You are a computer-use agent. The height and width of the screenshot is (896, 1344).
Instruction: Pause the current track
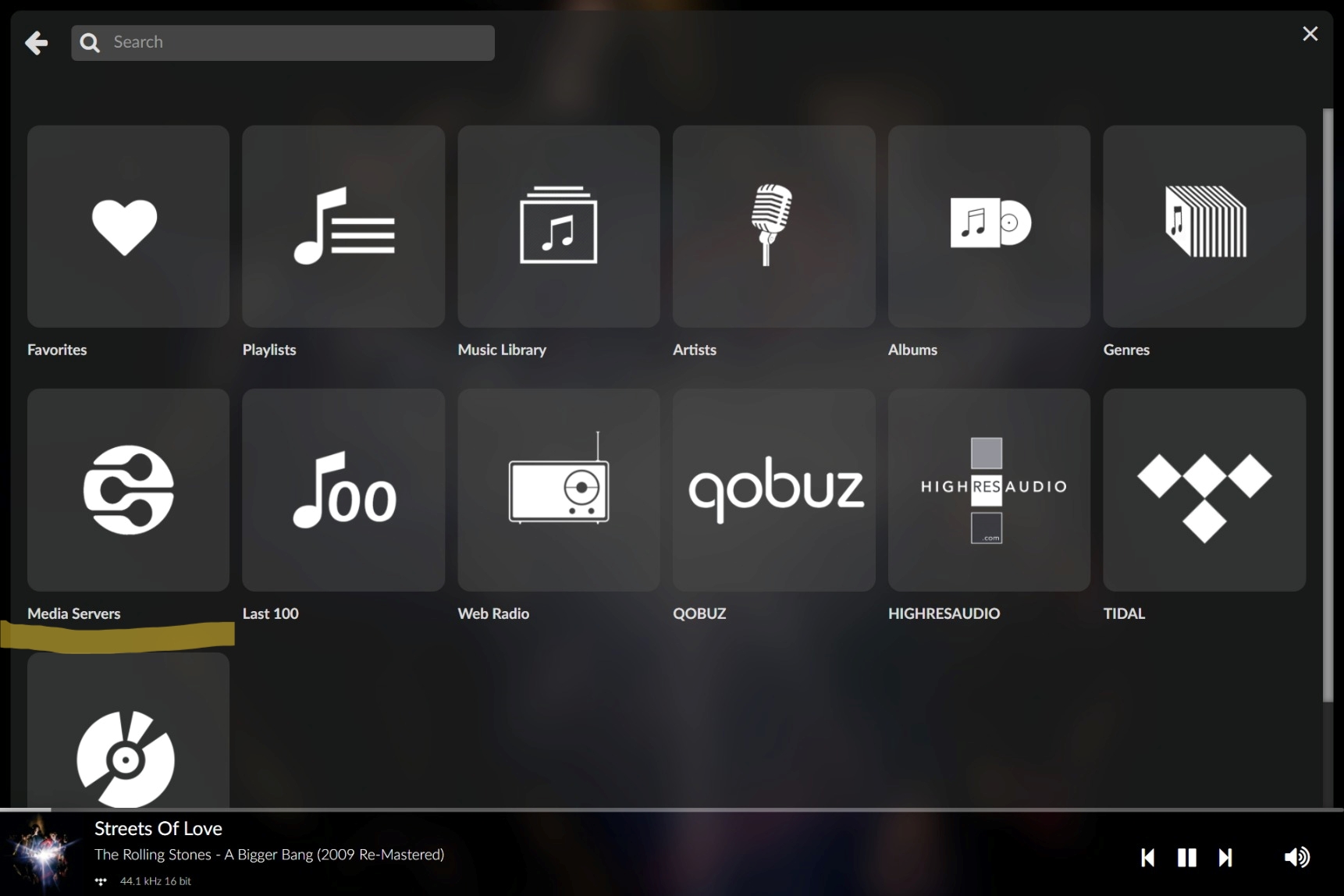1186,856
